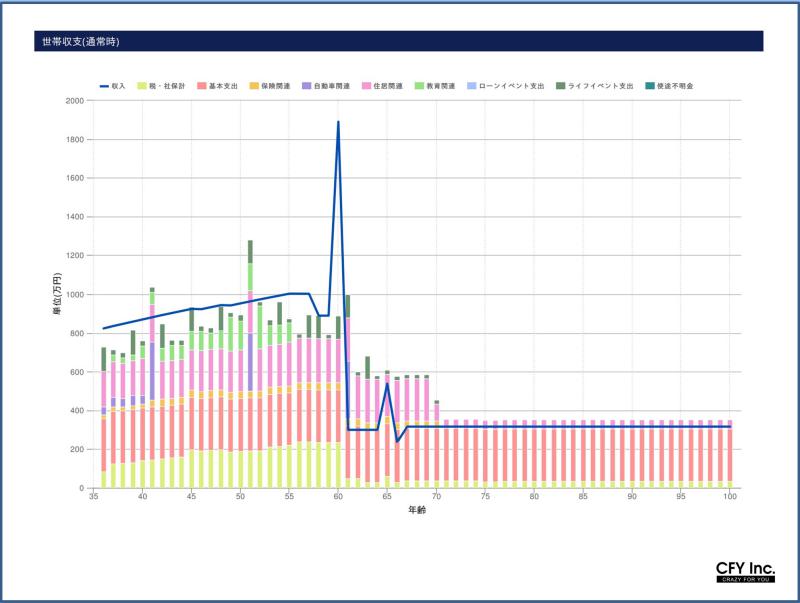Click the income line dip at age 66
Image resolution: width=800 pixels, height=603 pixels.
coord(397,441)
